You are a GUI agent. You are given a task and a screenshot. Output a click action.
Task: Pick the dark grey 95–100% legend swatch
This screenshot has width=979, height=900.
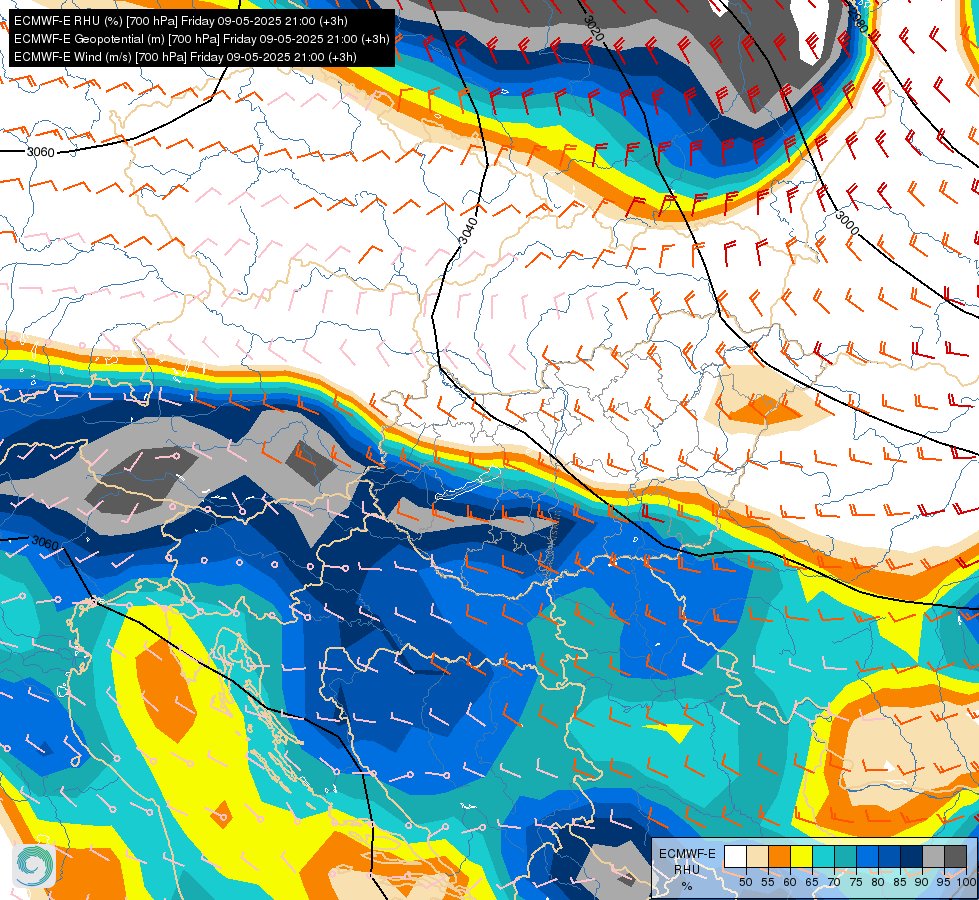[956, 856]
